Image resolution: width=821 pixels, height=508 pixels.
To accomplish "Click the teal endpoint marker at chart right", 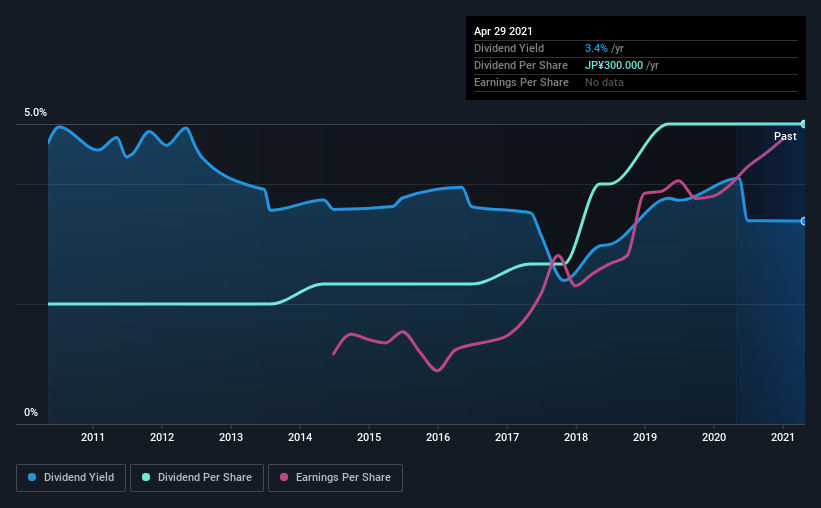I will 803,124.
